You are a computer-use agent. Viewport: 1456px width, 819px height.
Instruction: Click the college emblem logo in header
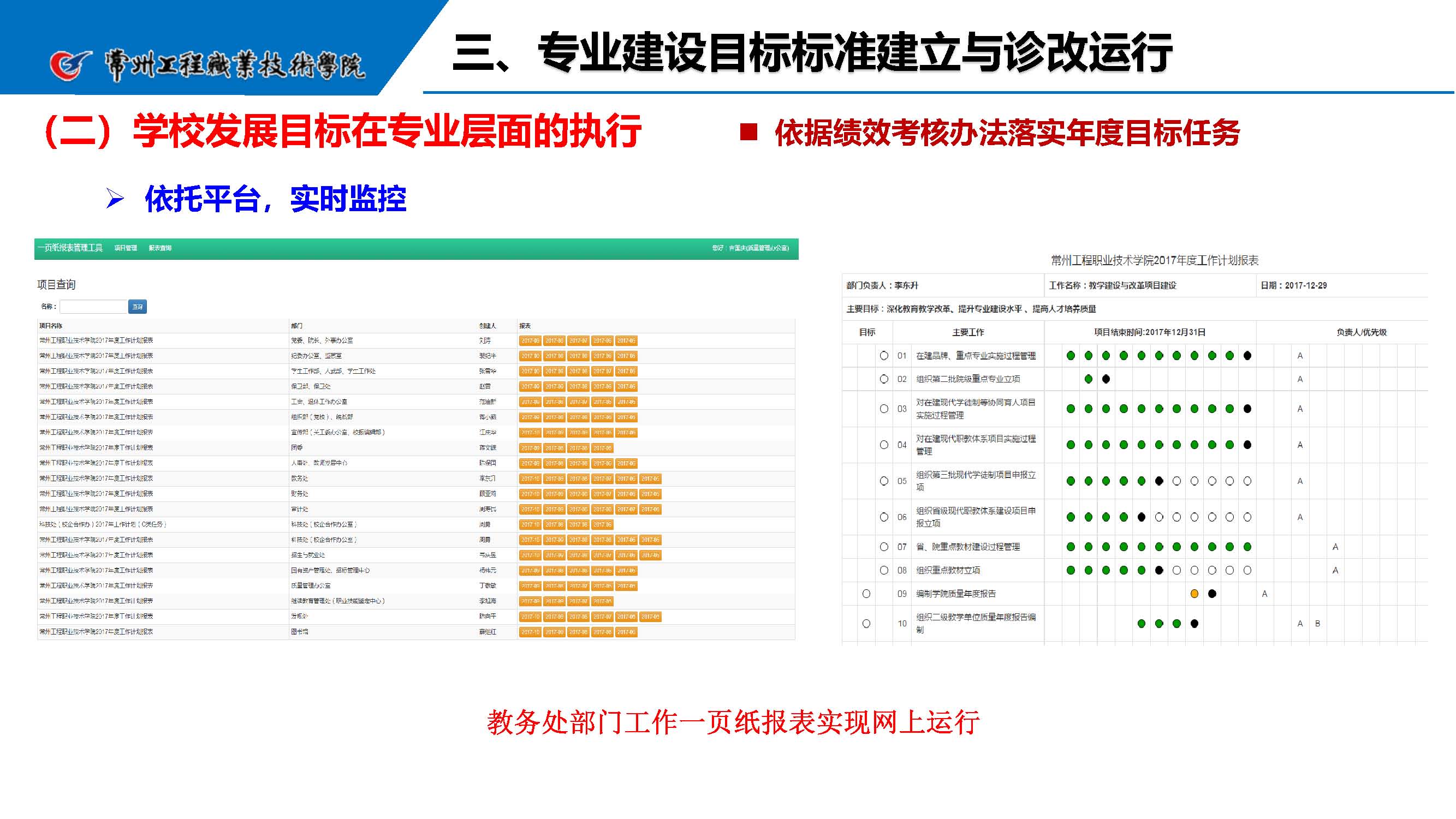(70, 65)
